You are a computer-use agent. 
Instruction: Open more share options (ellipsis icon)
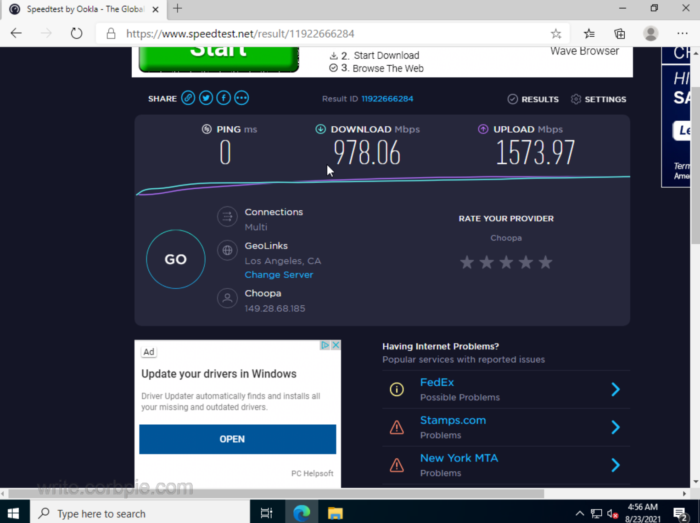click(242, 98)
